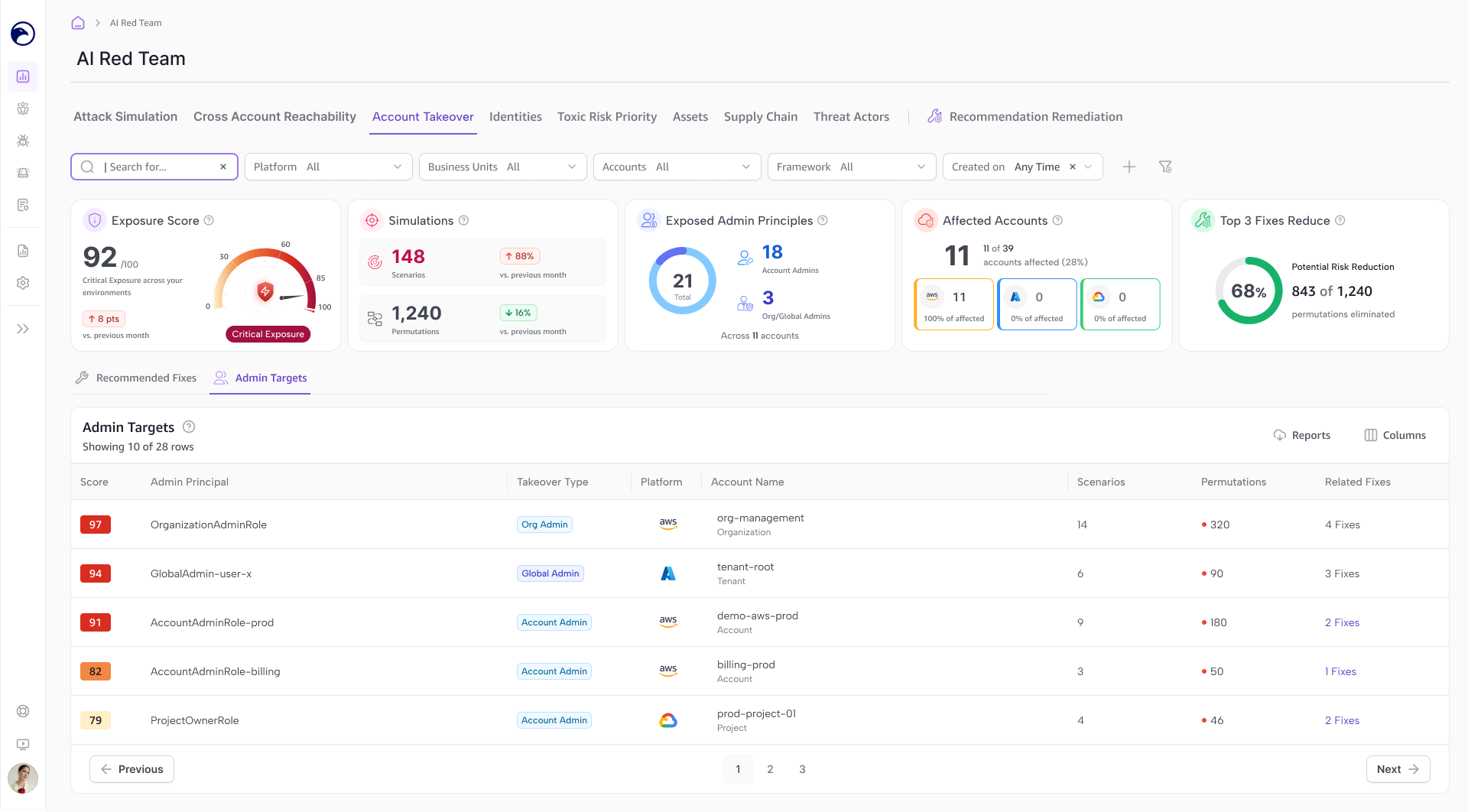
Task: Go to page 2 of results
Action: (770, 769)
